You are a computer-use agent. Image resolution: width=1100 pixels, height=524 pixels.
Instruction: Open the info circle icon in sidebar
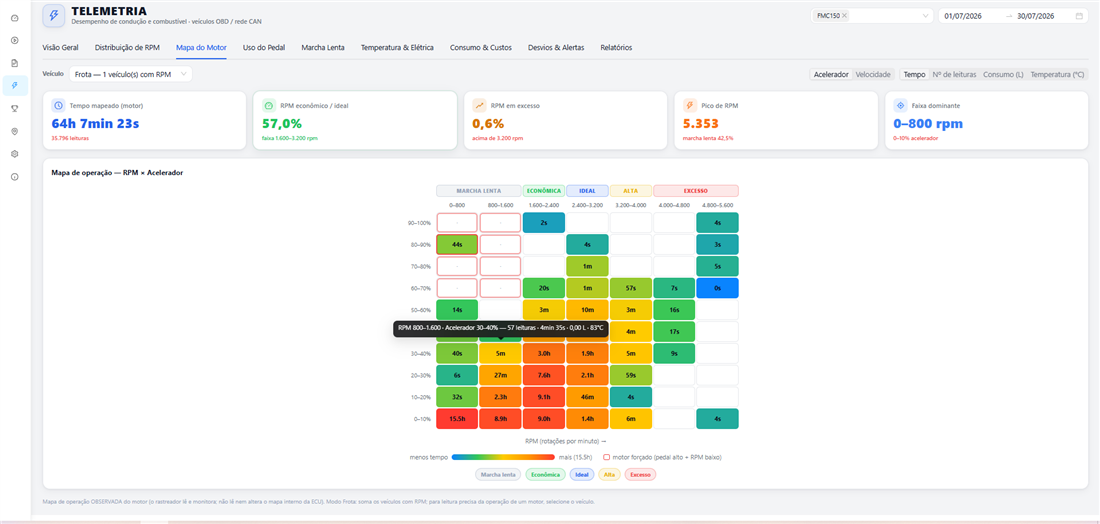pos(15,177)
